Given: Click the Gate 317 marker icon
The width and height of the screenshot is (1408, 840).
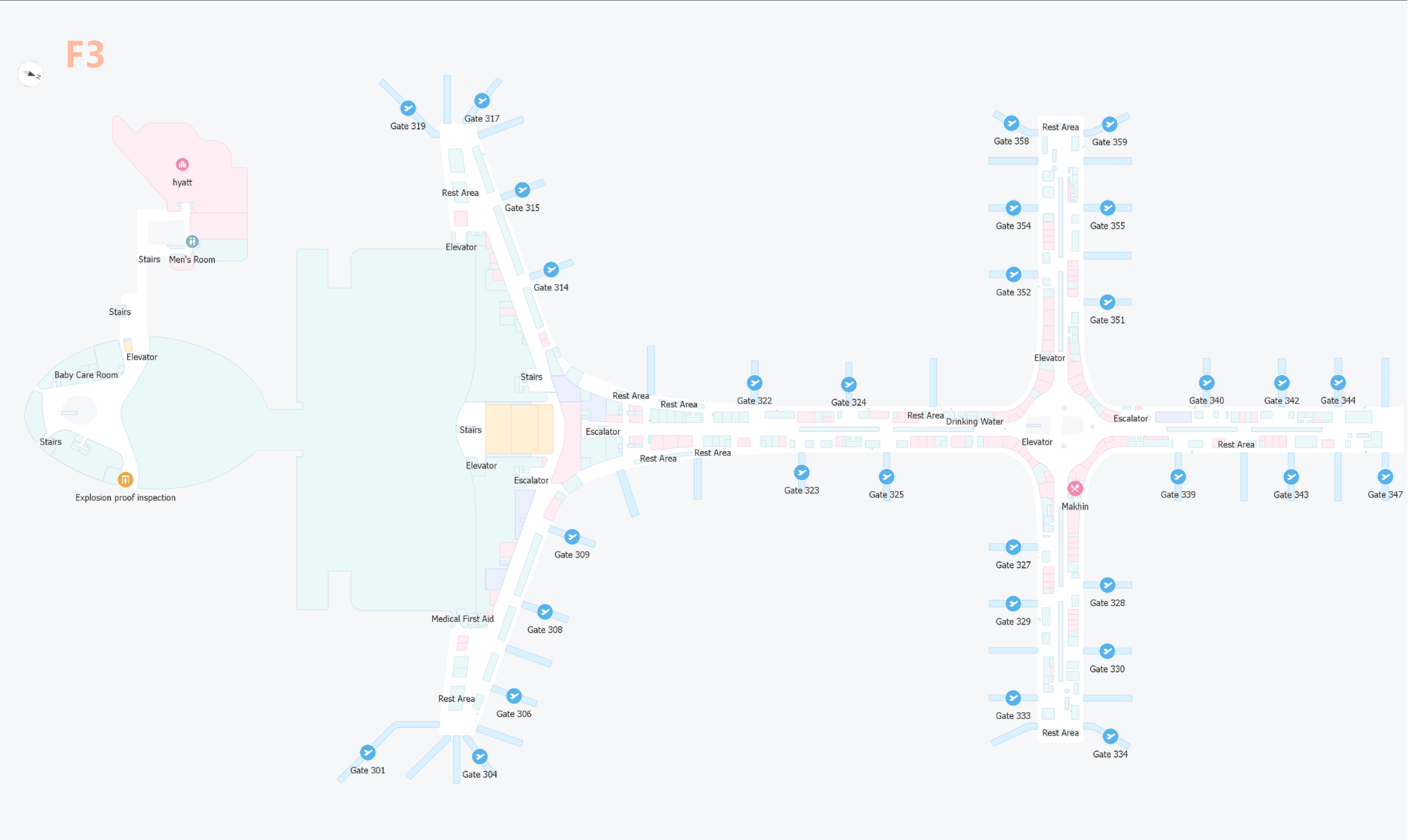Looking at the screenshot, I should click(x=482, y=100).
